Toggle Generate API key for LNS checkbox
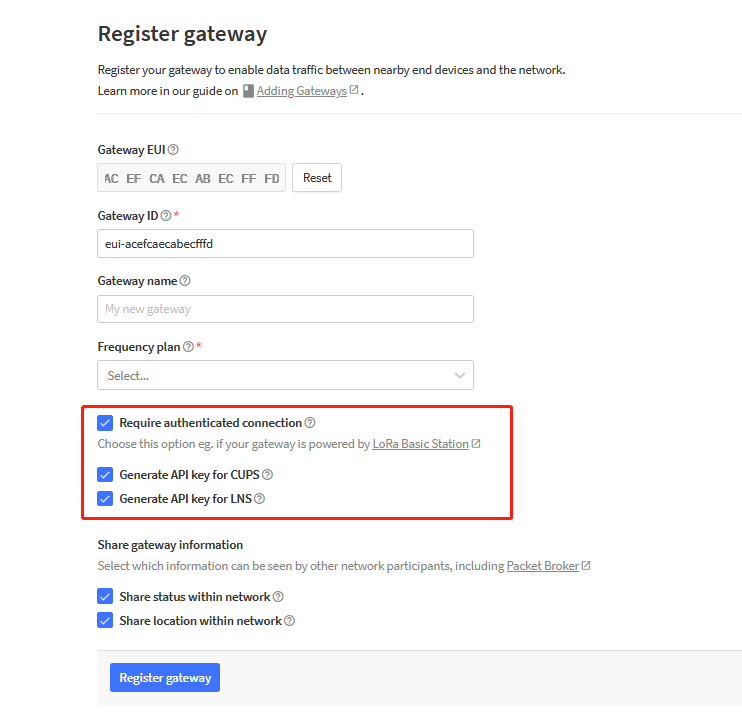 (105, 499)
